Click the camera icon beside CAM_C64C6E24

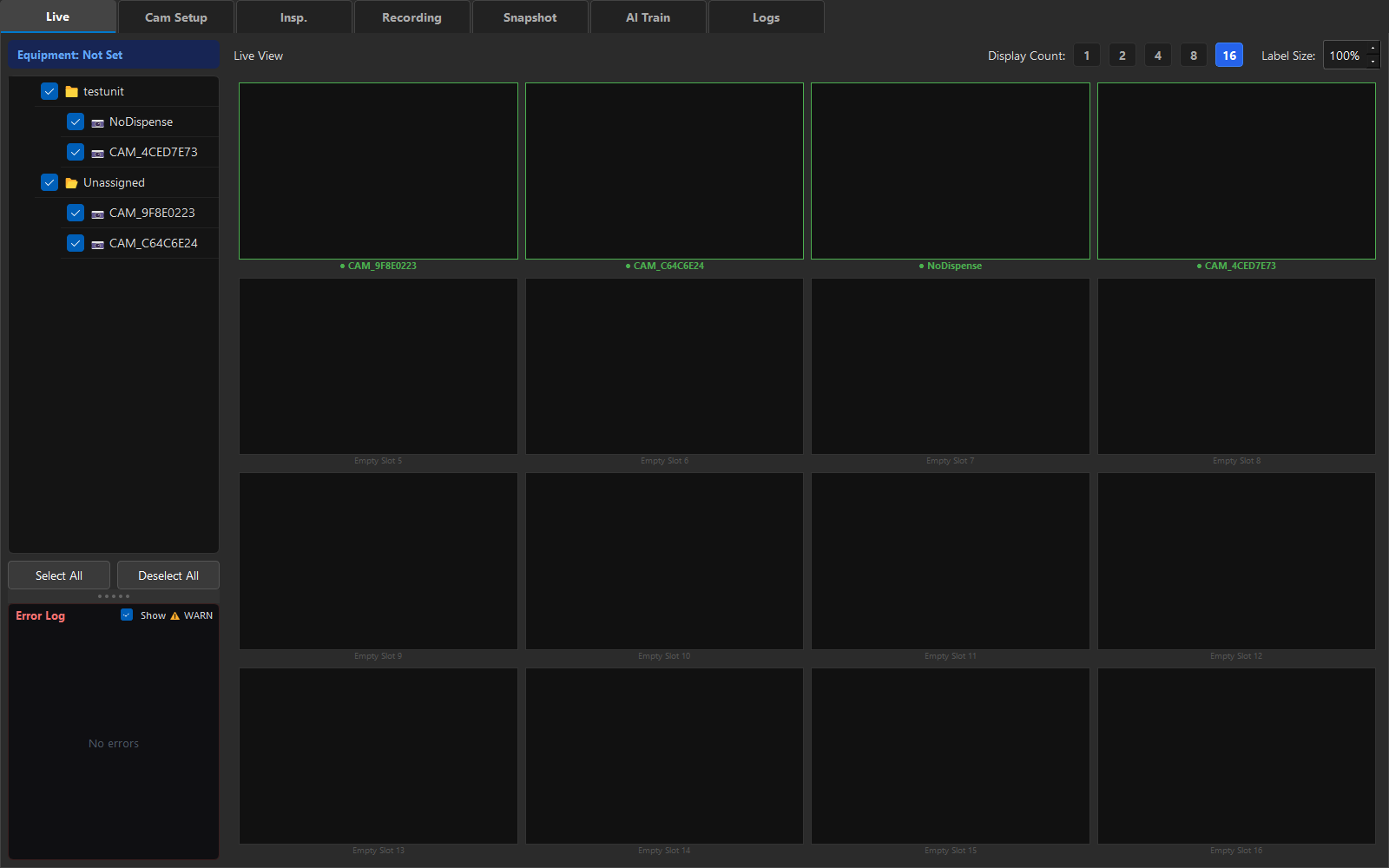[98, 244]
